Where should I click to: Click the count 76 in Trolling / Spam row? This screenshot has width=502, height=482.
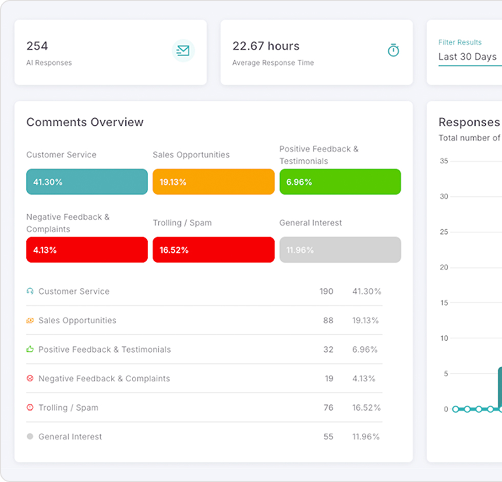[x=329, y=407]
